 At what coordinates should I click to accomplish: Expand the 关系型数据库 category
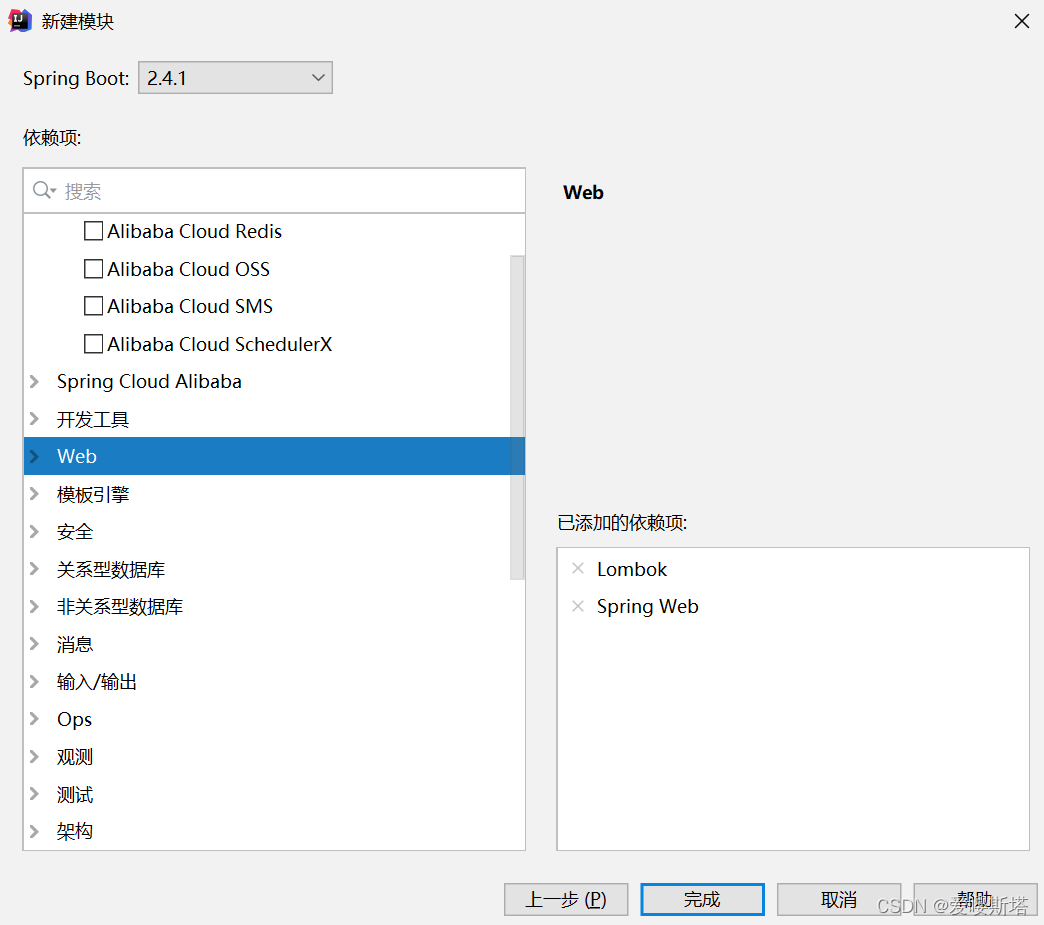click(x=35, y=569)
